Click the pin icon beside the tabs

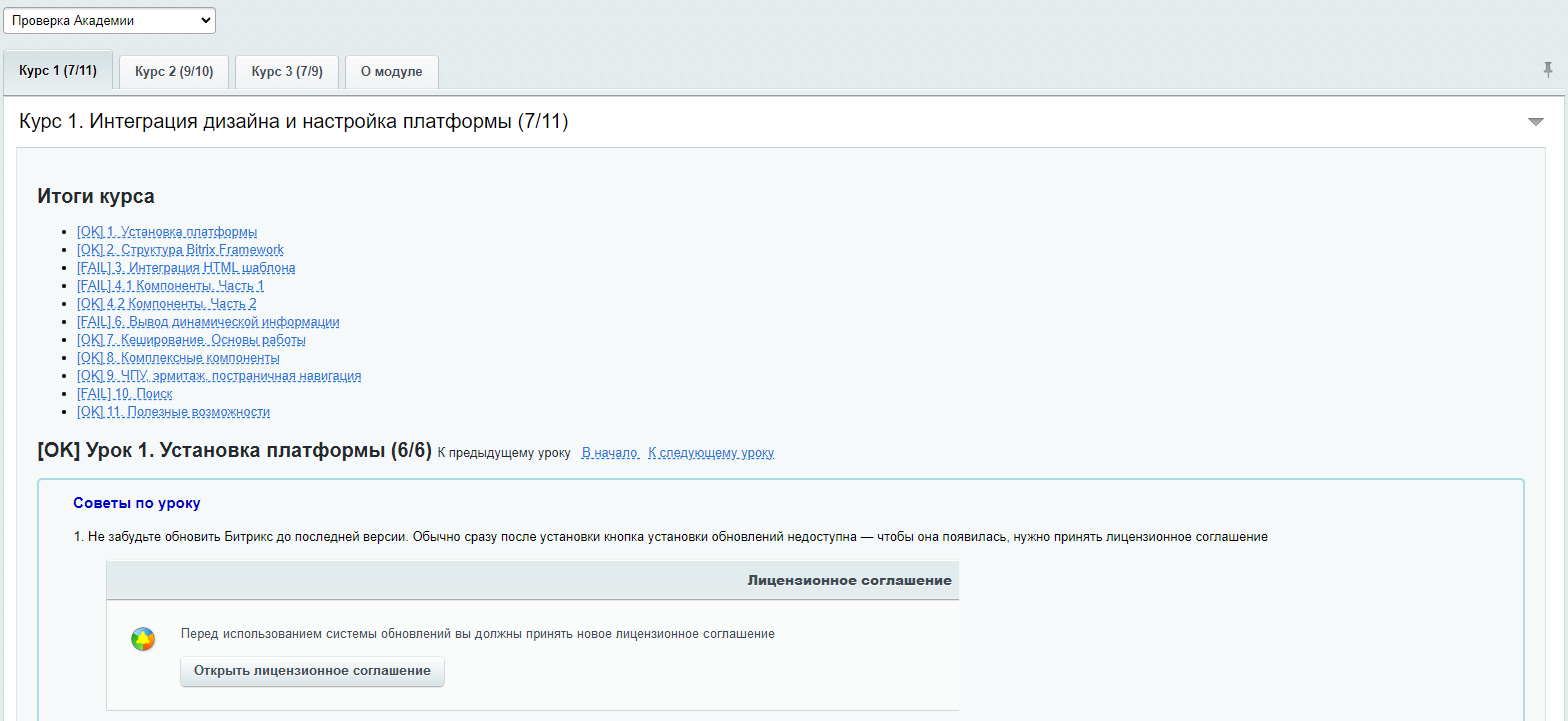(x=1548, y=70)
